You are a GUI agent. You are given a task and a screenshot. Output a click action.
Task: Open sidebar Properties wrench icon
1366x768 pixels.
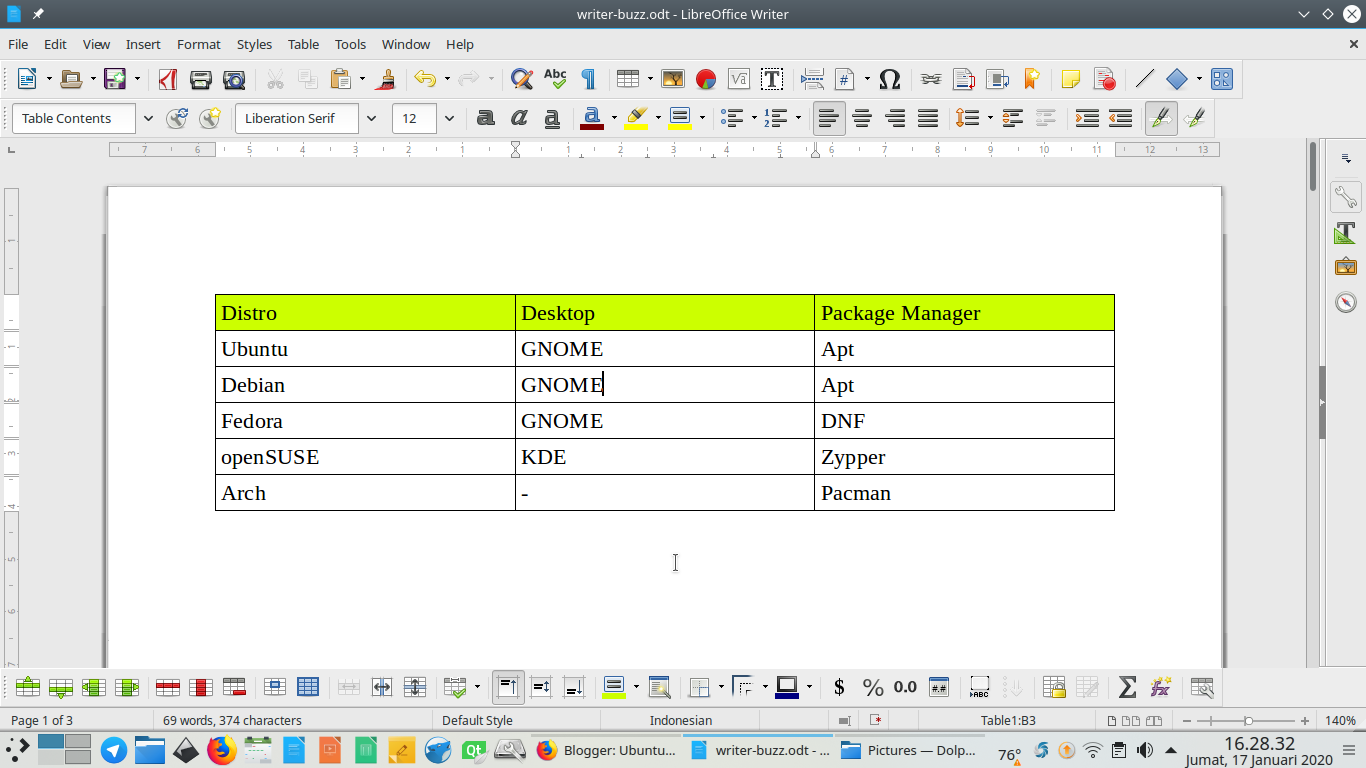pyautogui.click(x=1346, y=197)
